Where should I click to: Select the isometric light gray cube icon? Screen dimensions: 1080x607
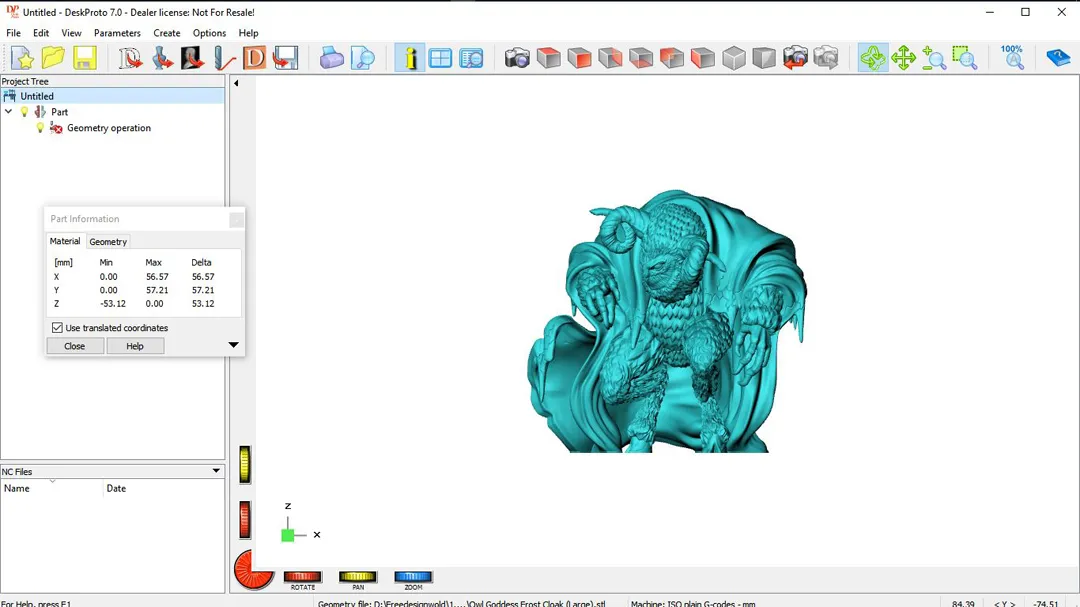pyautogui.click(x=734, y=58)
